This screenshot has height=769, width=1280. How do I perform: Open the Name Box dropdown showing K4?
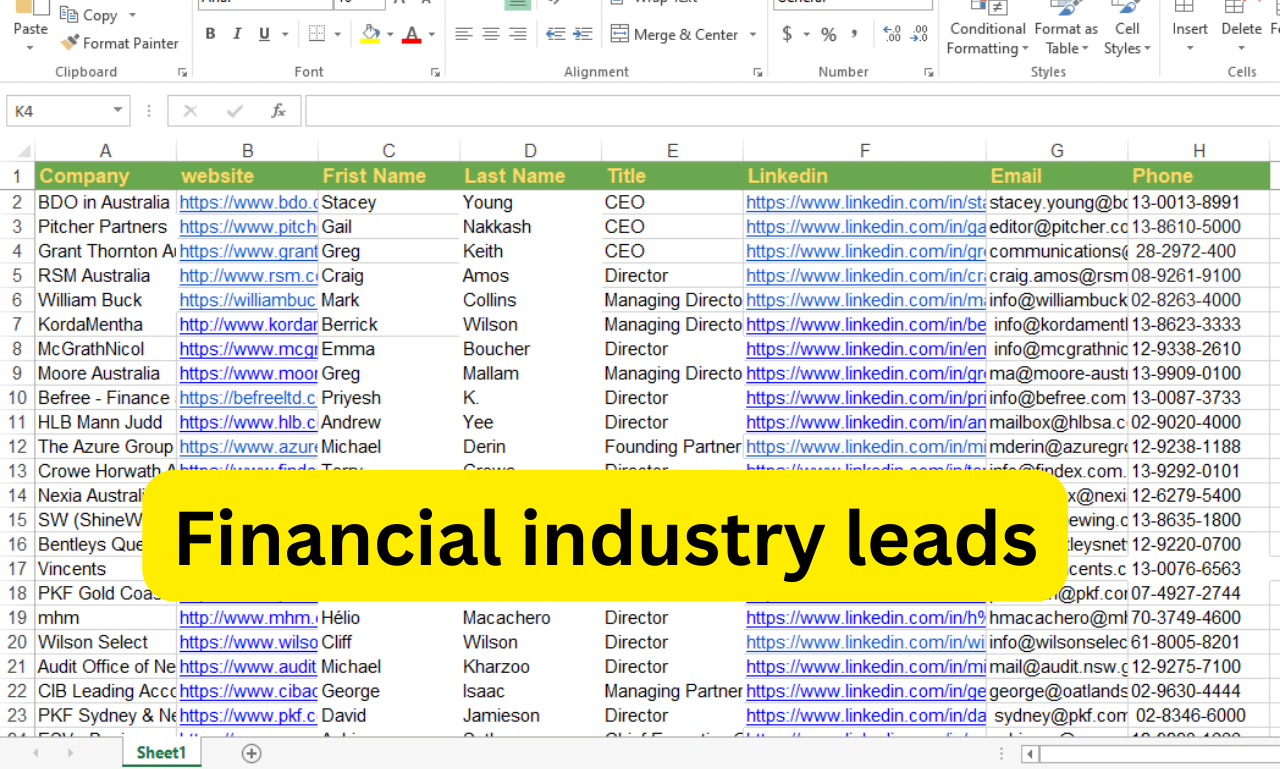(x=119, y=111)
